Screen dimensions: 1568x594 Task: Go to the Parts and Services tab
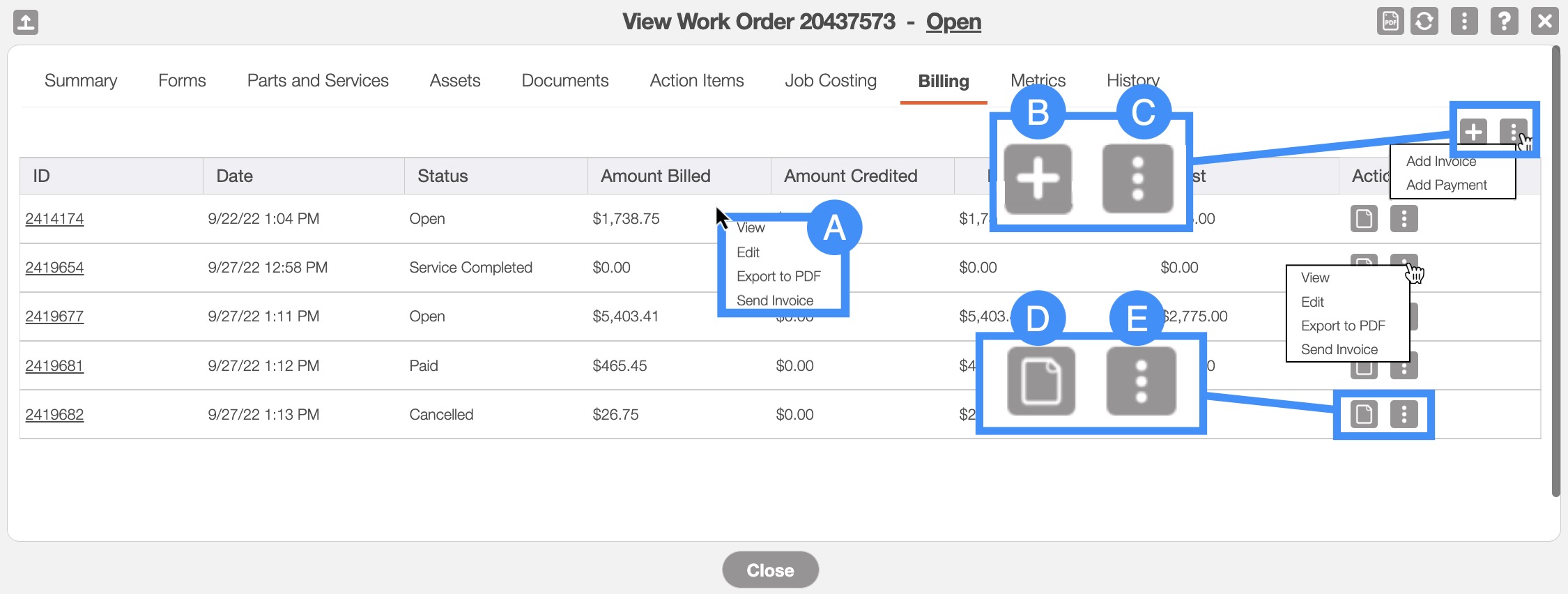pos(318,81)
